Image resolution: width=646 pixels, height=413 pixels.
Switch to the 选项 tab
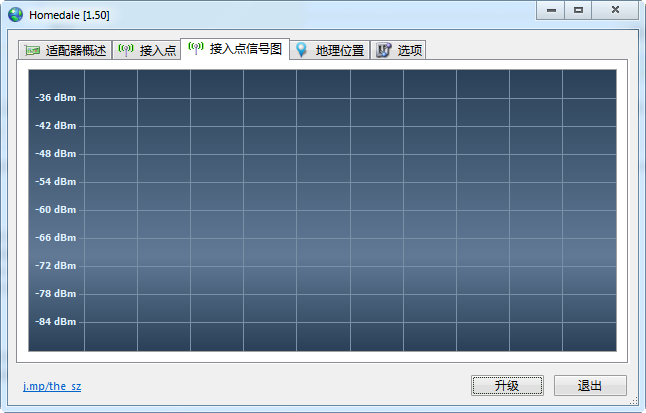click(x=398, y=50)
